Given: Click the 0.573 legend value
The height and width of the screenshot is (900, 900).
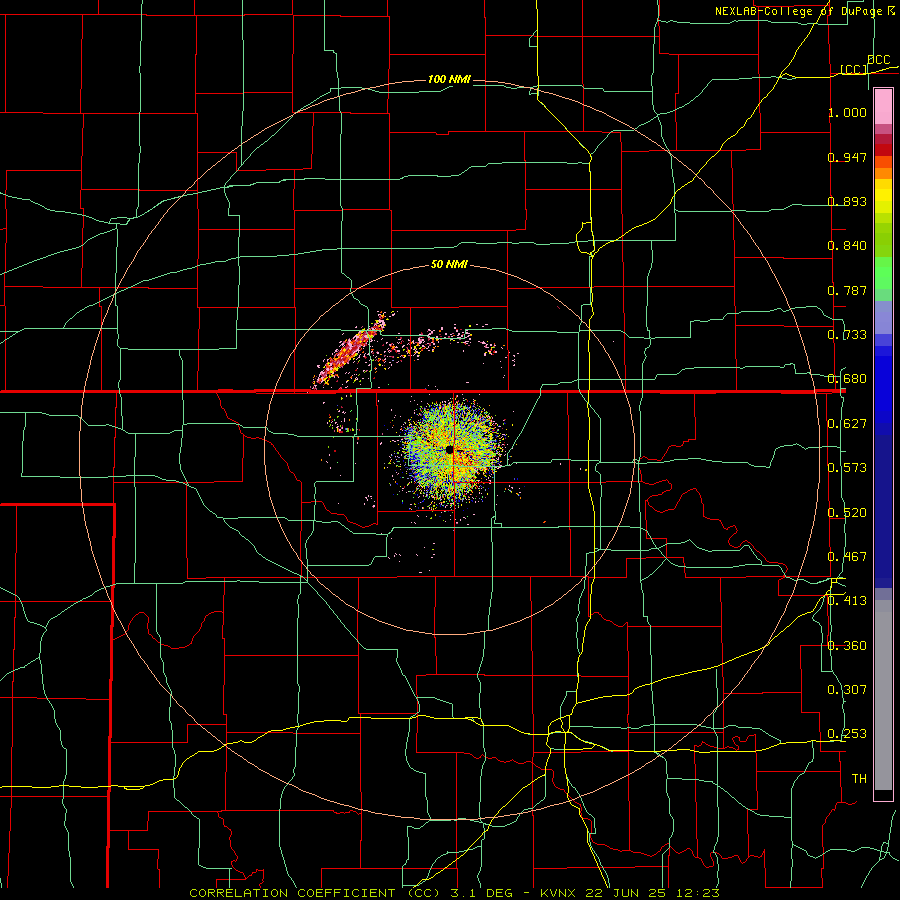Looking at the screenshot, I should (x=847, y=468).
